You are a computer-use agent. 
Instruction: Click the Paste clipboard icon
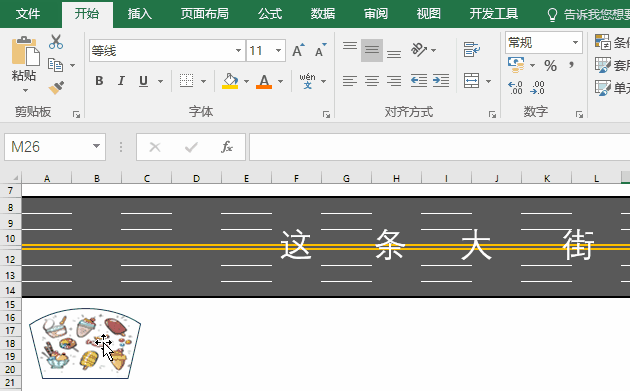25,51
